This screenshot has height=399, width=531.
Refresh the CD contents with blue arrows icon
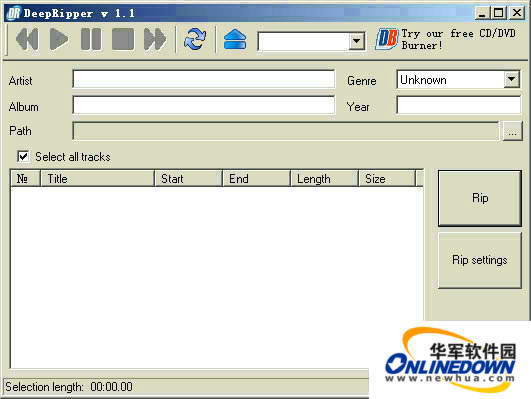coord(195,39)
